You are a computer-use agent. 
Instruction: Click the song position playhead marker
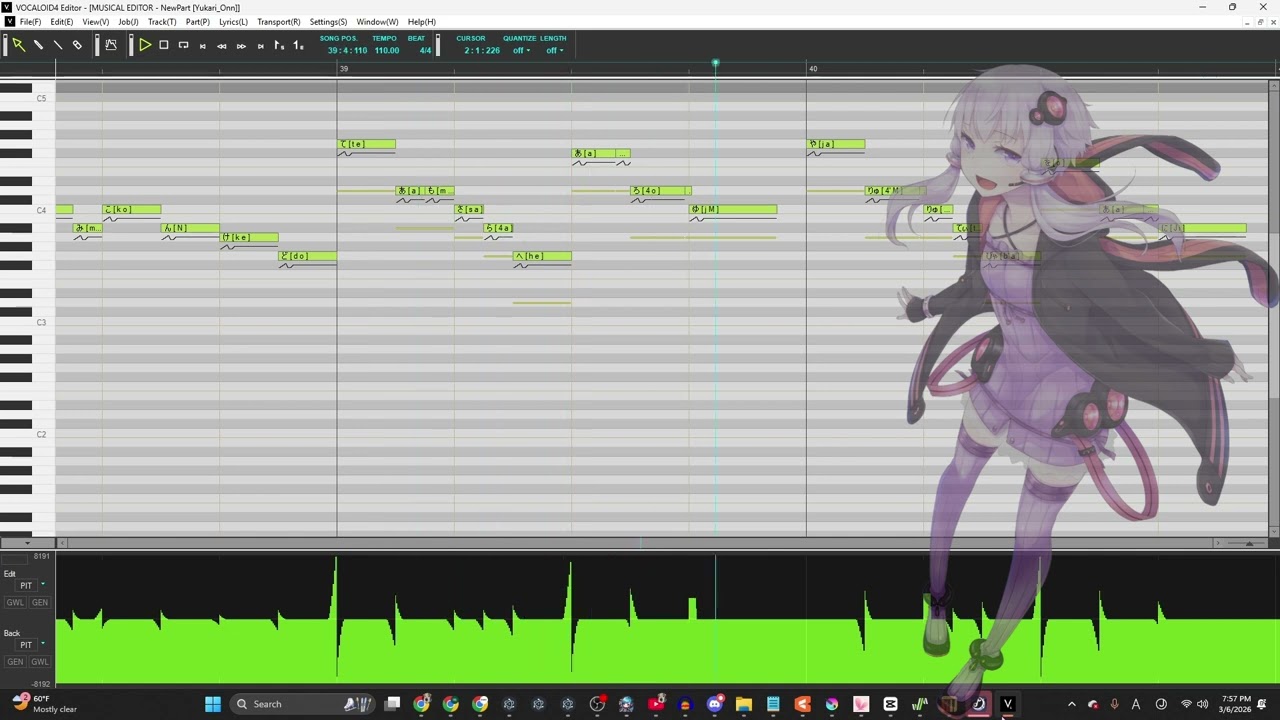[715, 64]
